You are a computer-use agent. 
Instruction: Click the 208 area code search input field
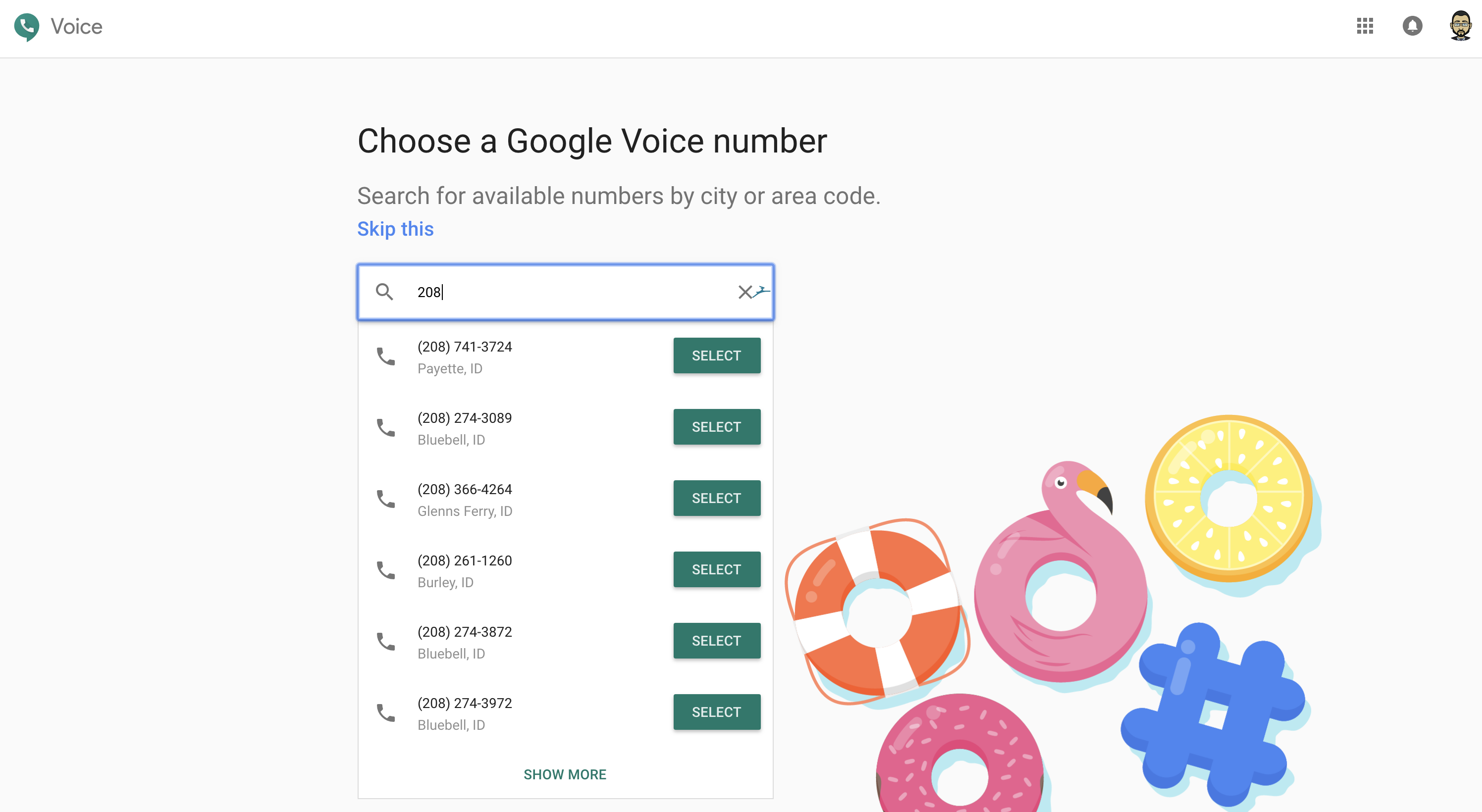(x=565, y=291)
